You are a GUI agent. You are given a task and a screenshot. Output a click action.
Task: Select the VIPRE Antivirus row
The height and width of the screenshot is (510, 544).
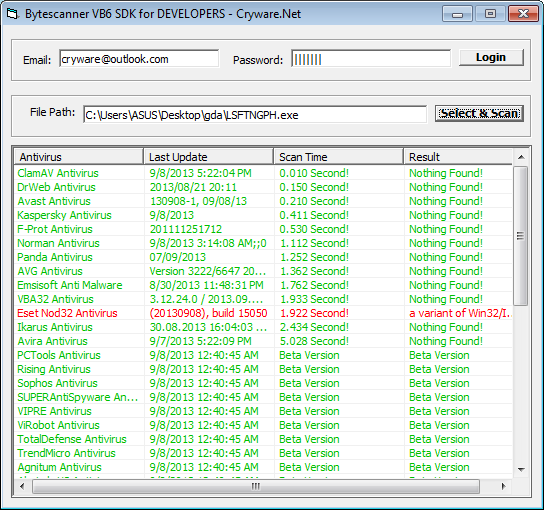click(263, 411)
